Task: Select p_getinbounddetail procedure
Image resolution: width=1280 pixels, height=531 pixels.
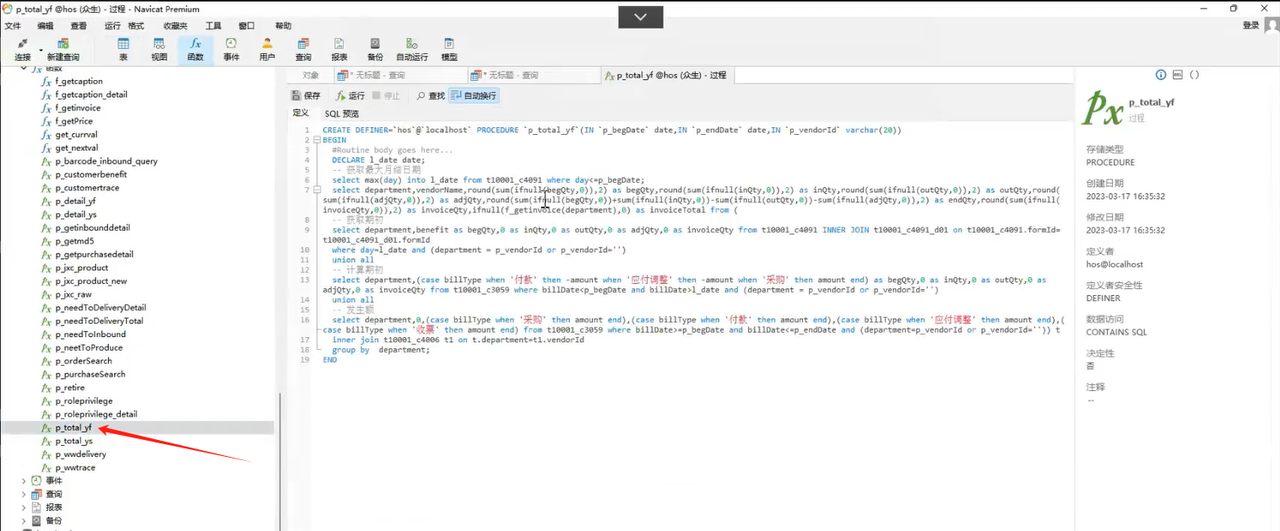Action: point(92,228)
